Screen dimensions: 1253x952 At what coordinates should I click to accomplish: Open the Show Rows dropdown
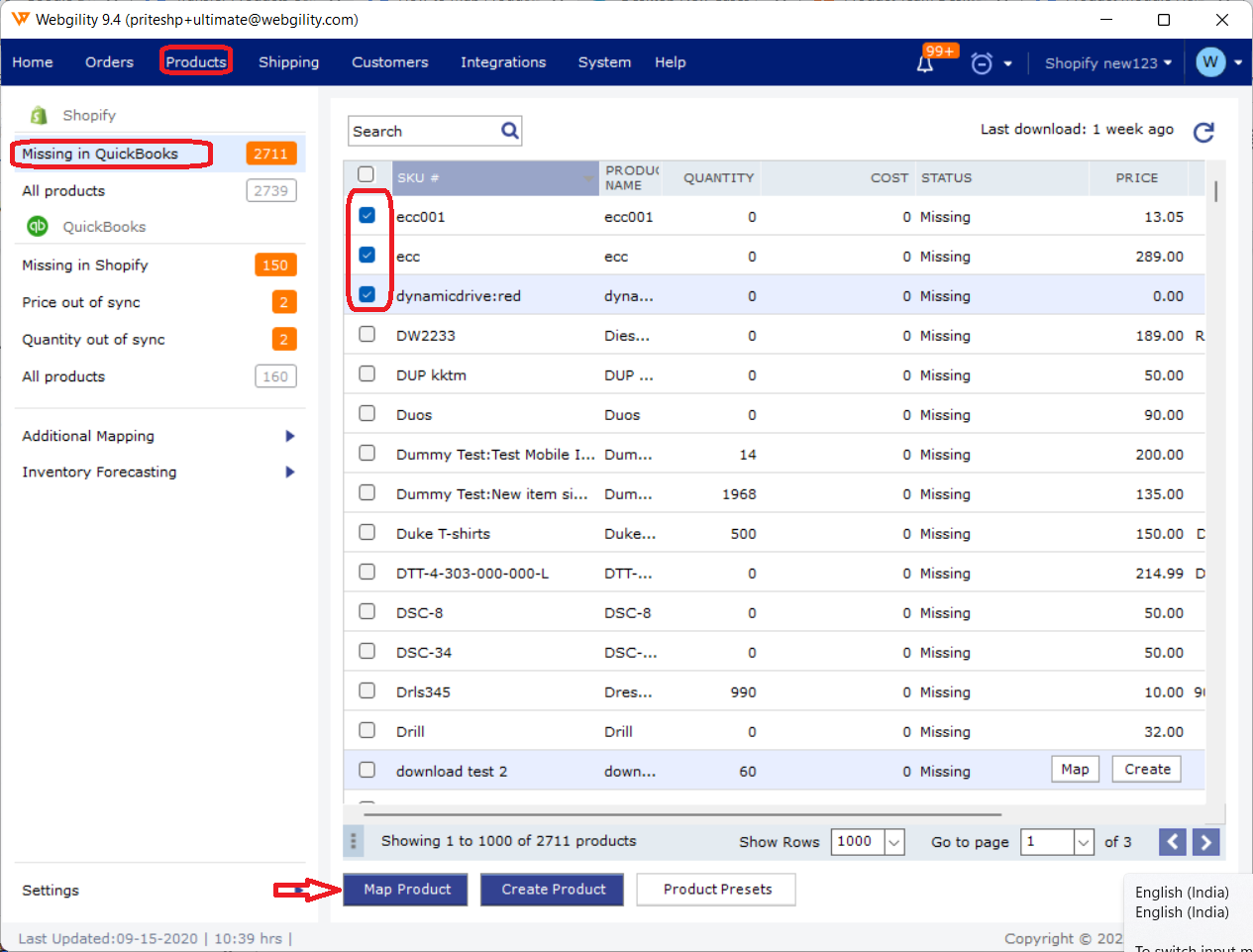click(893, 842)
